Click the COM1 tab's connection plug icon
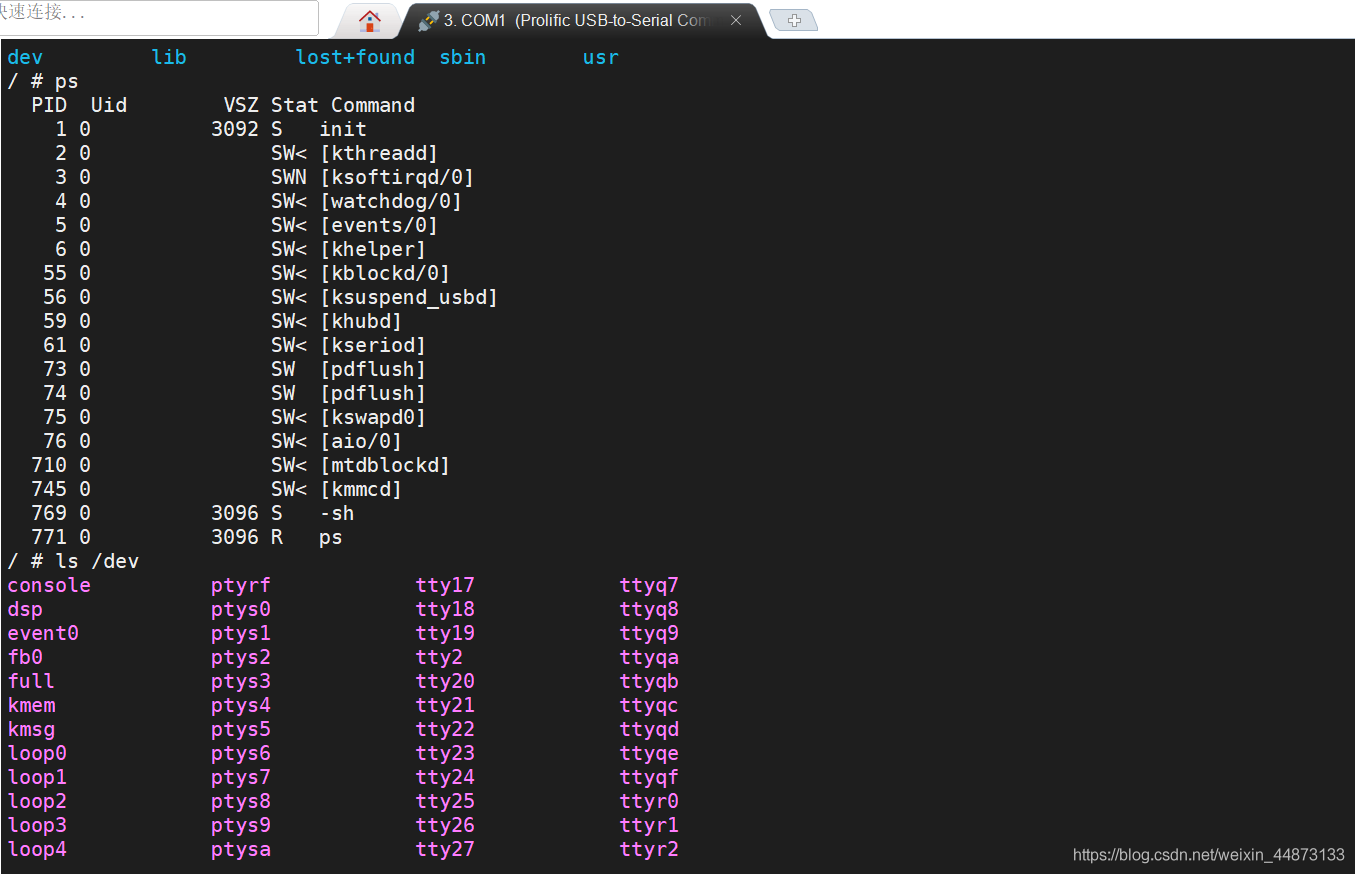The height and width of the screenshot is (874, 1355). tap(428, 20)
